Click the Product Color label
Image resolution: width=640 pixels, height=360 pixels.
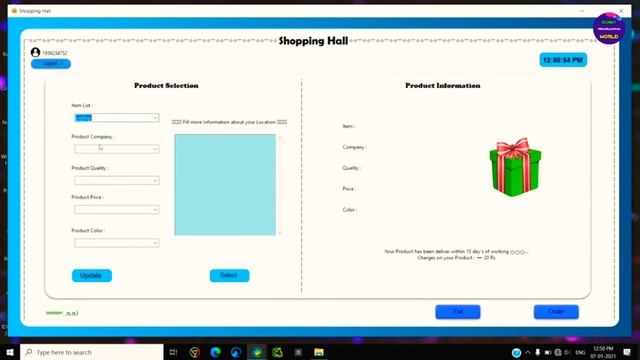tap(88, 231)
